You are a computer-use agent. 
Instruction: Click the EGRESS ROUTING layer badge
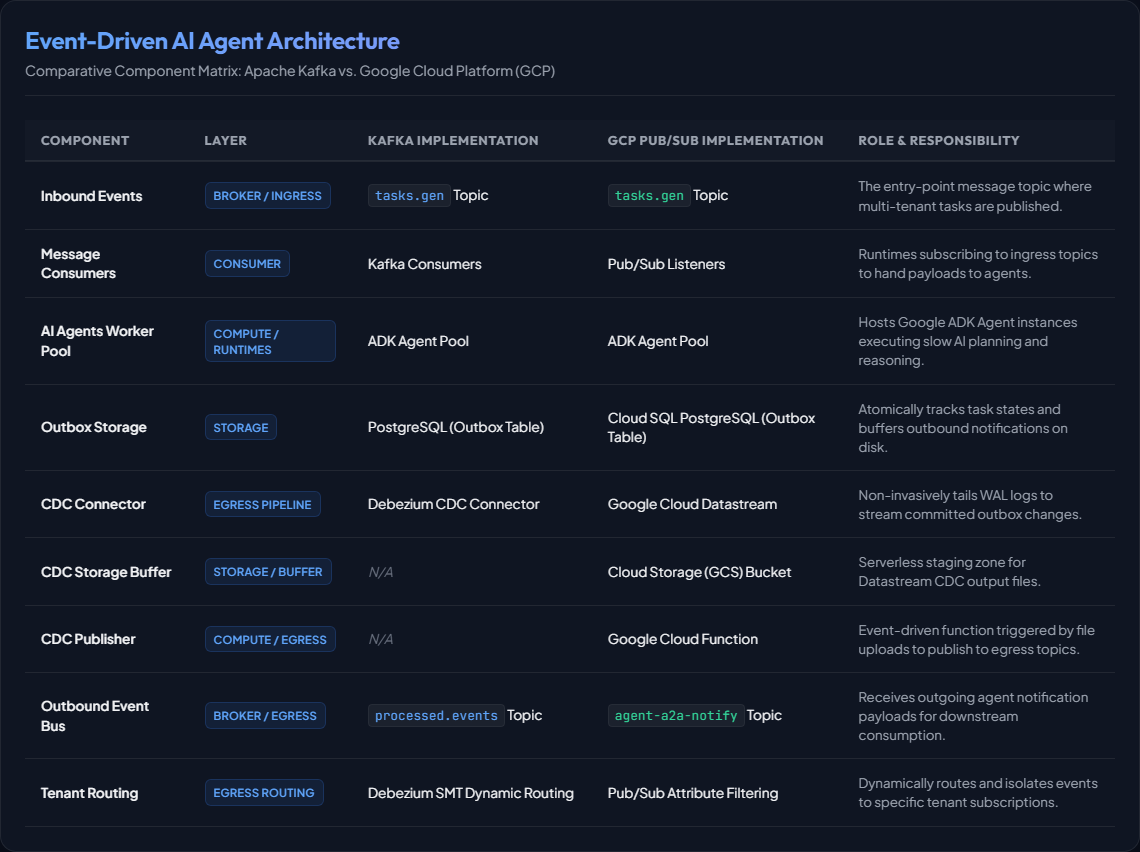(x=264, y=792)
